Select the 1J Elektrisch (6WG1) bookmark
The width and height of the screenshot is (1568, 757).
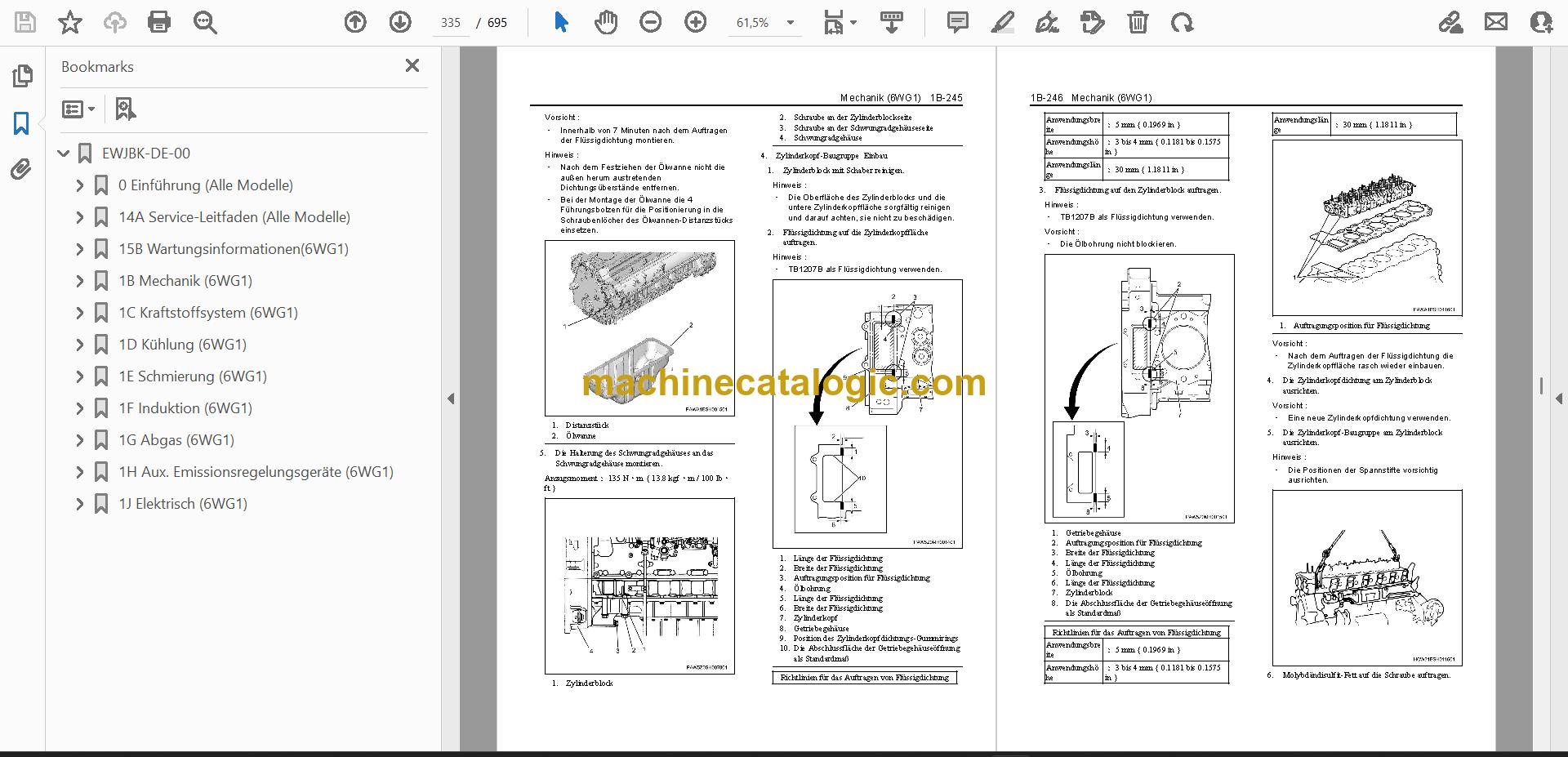(x=183, y=504)
